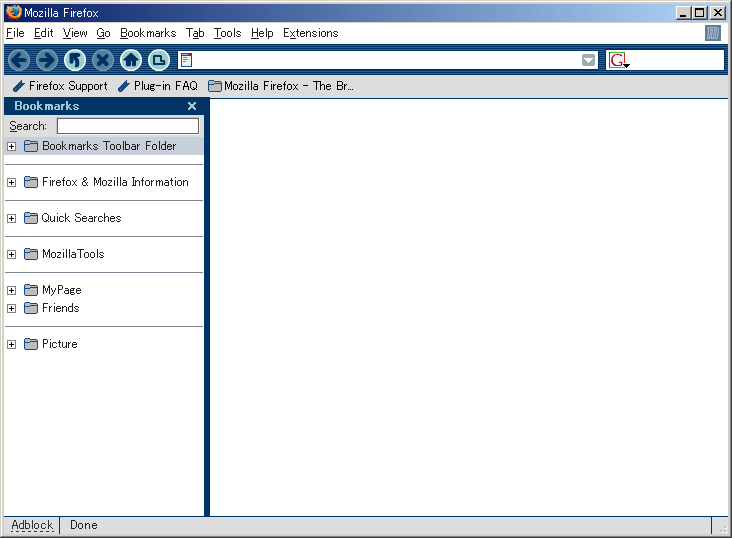The width and height of the screenshot is (732, 538).
Task: Expand the Bookmarks Toolbar Folder
Action: coord(12,146)
